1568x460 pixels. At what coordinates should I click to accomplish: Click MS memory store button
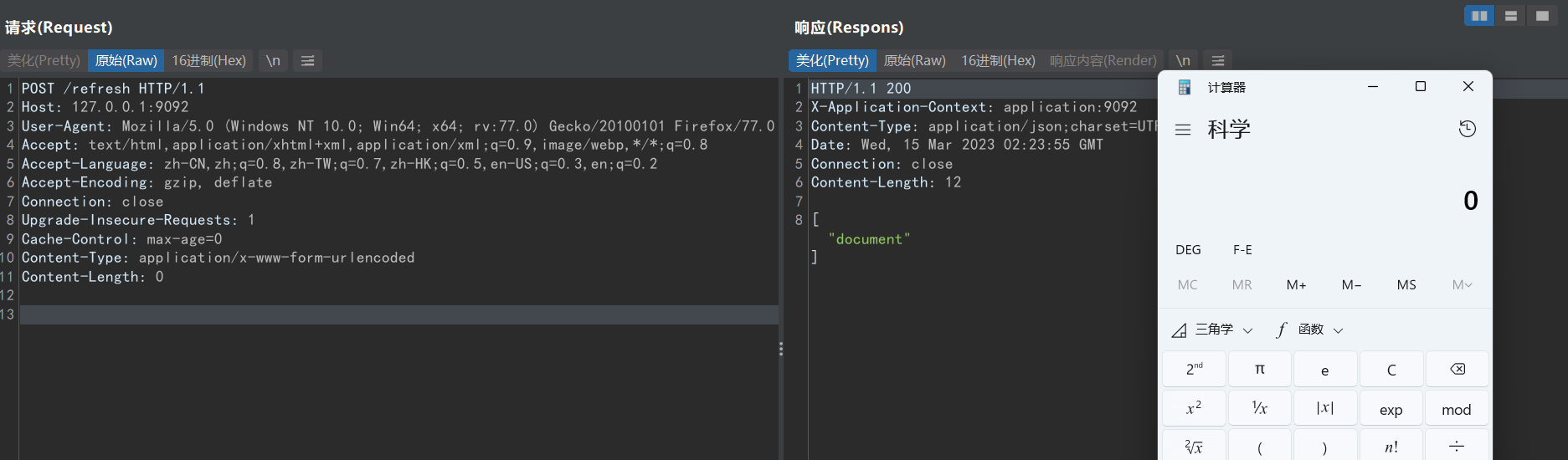point(1406,284)
